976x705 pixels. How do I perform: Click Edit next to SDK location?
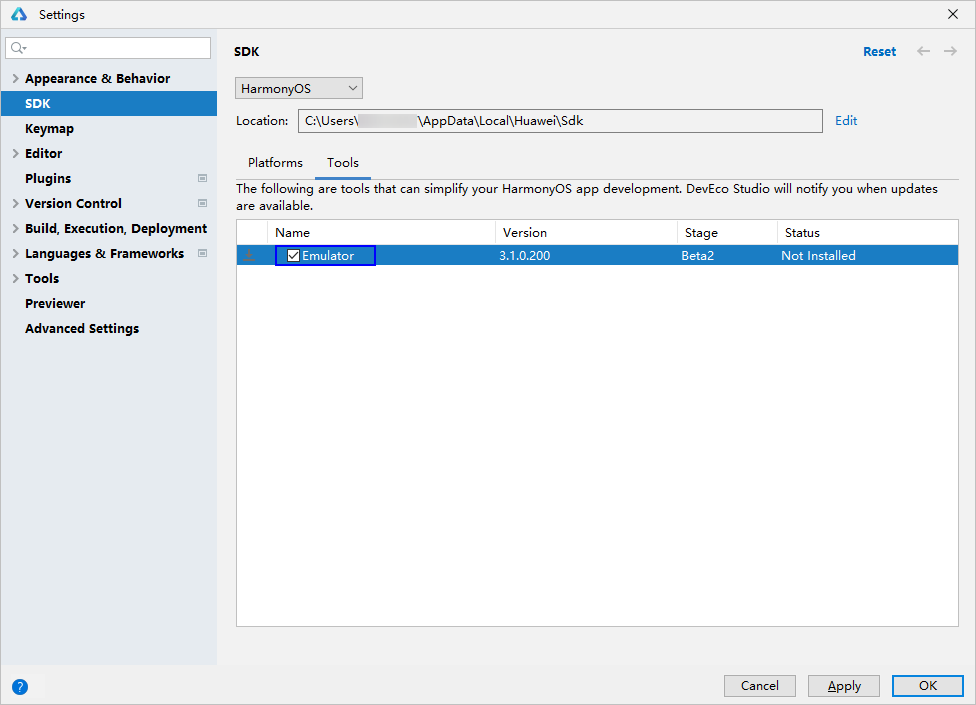point(846,121)
